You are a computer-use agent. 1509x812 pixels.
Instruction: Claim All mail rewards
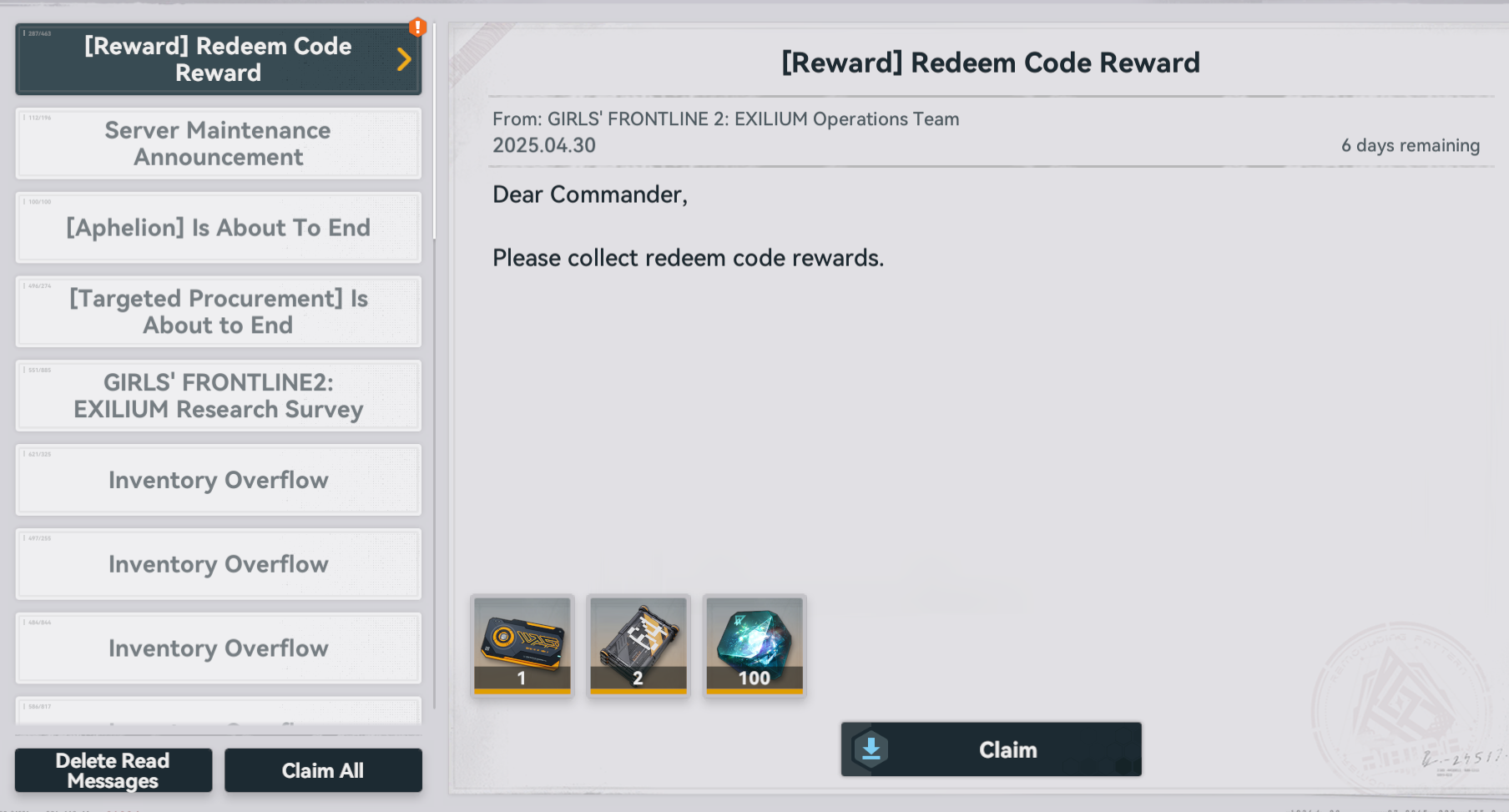point(323,770)
